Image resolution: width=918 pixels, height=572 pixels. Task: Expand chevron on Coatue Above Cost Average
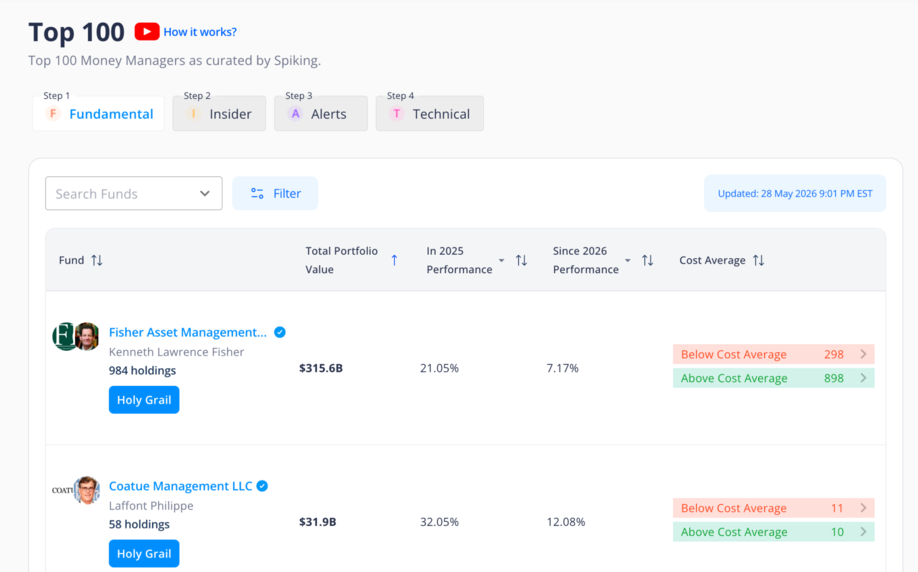[864, 532]
